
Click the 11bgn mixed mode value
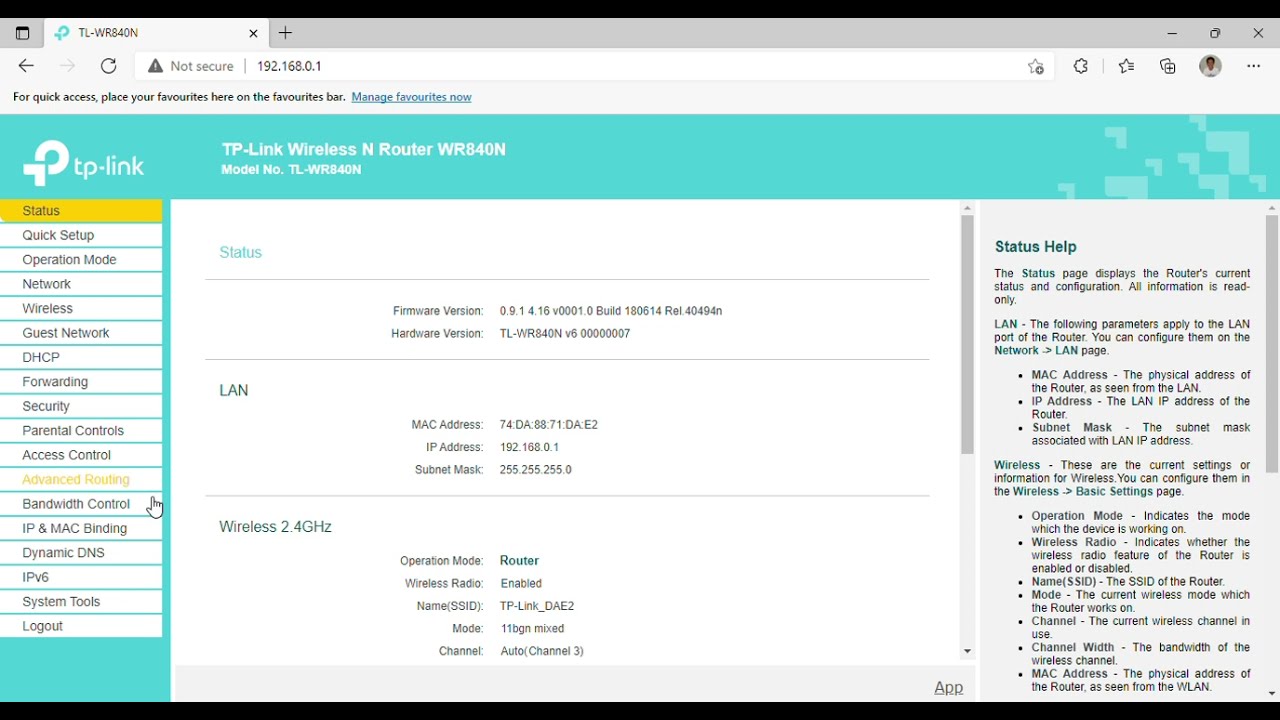pos(533,629)
